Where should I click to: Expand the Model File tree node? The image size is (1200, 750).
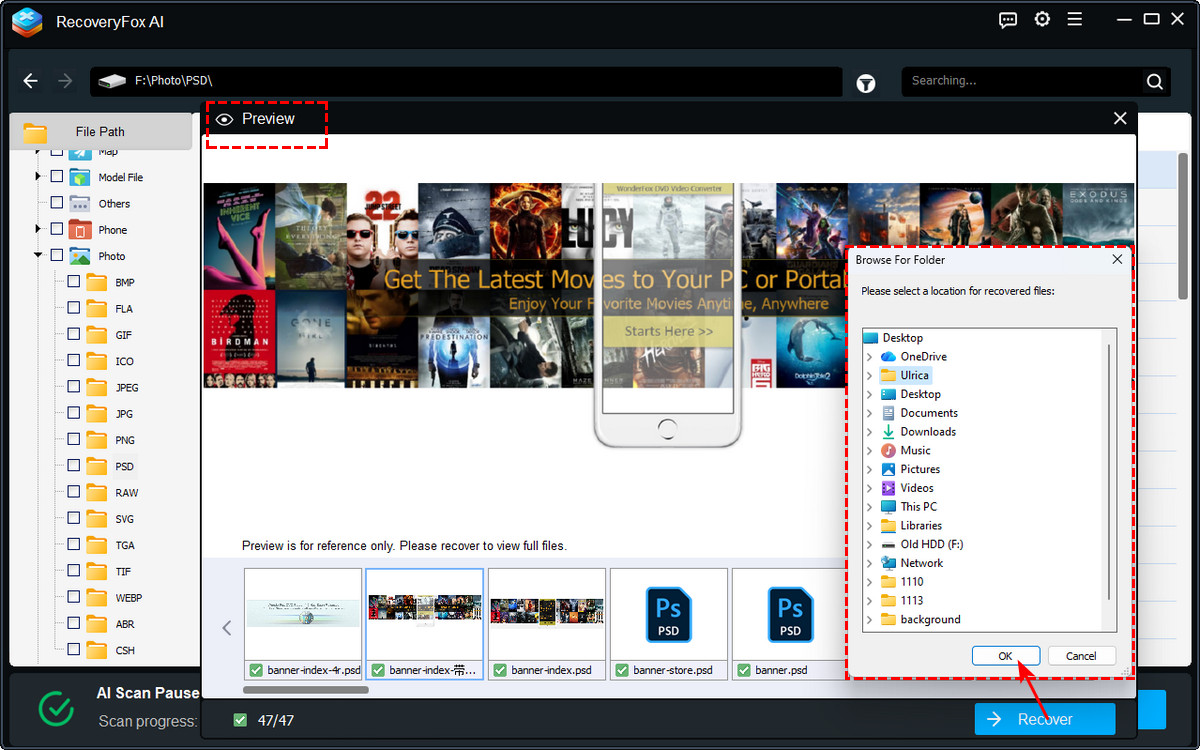pos(38,177)
